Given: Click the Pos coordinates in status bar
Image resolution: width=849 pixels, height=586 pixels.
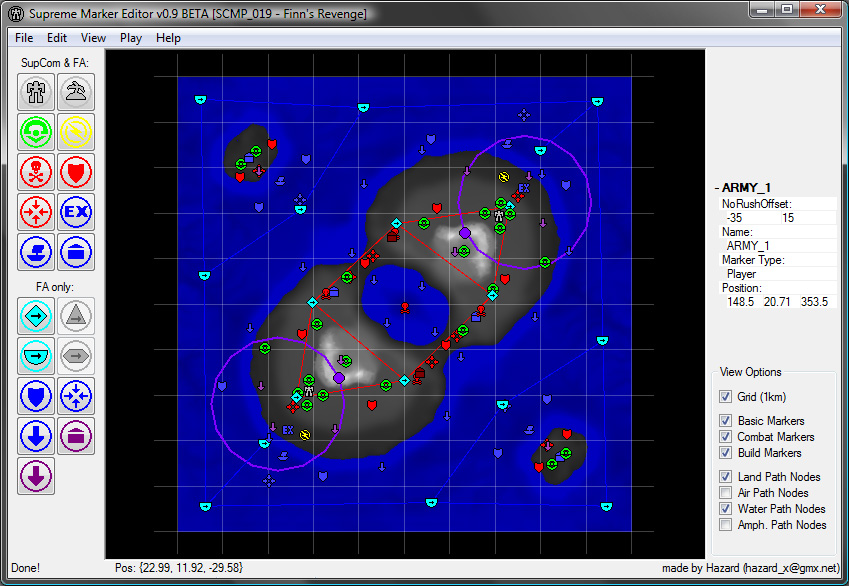Looking at the screenshot, I should pyautogui.click(x=179, y=568).
